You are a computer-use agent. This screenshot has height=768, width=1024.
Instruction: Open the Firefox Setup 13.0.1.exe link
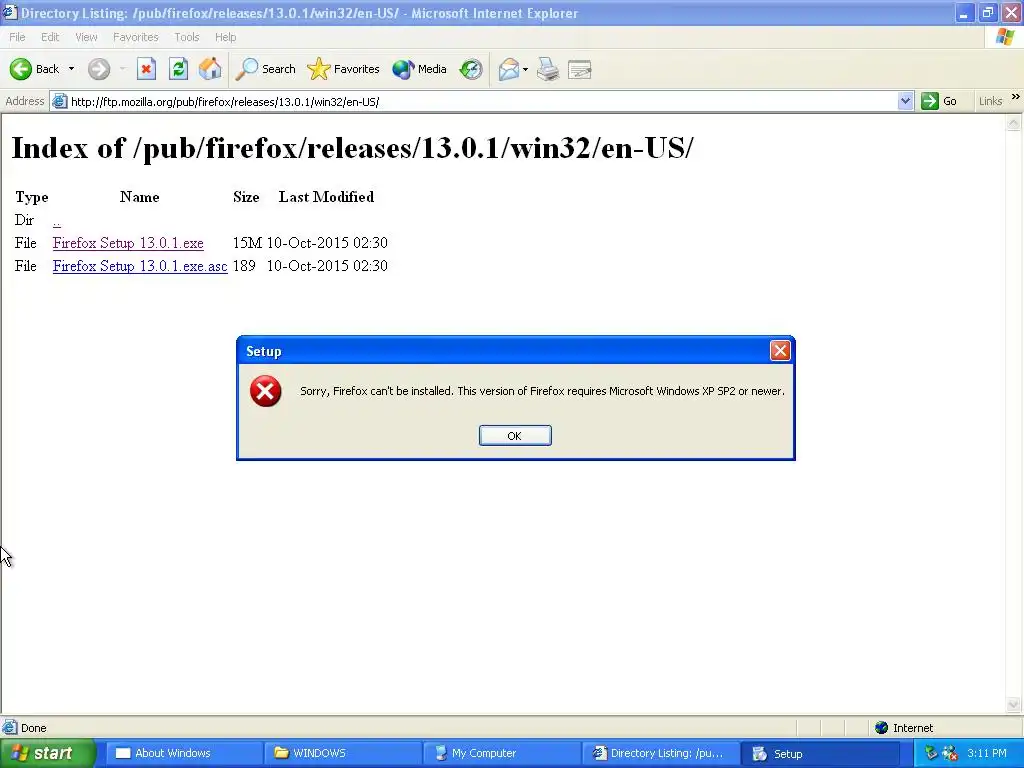pos(128,243)
